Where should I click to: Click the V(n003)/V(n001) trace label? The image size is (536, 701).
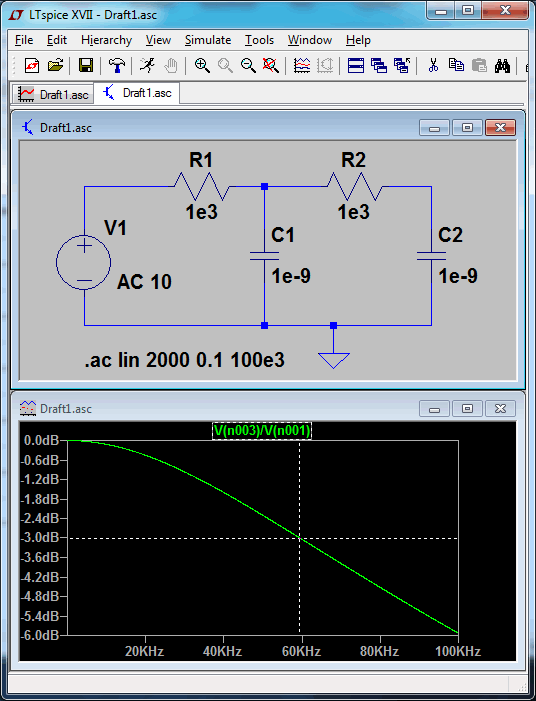(x=262, y=431)
